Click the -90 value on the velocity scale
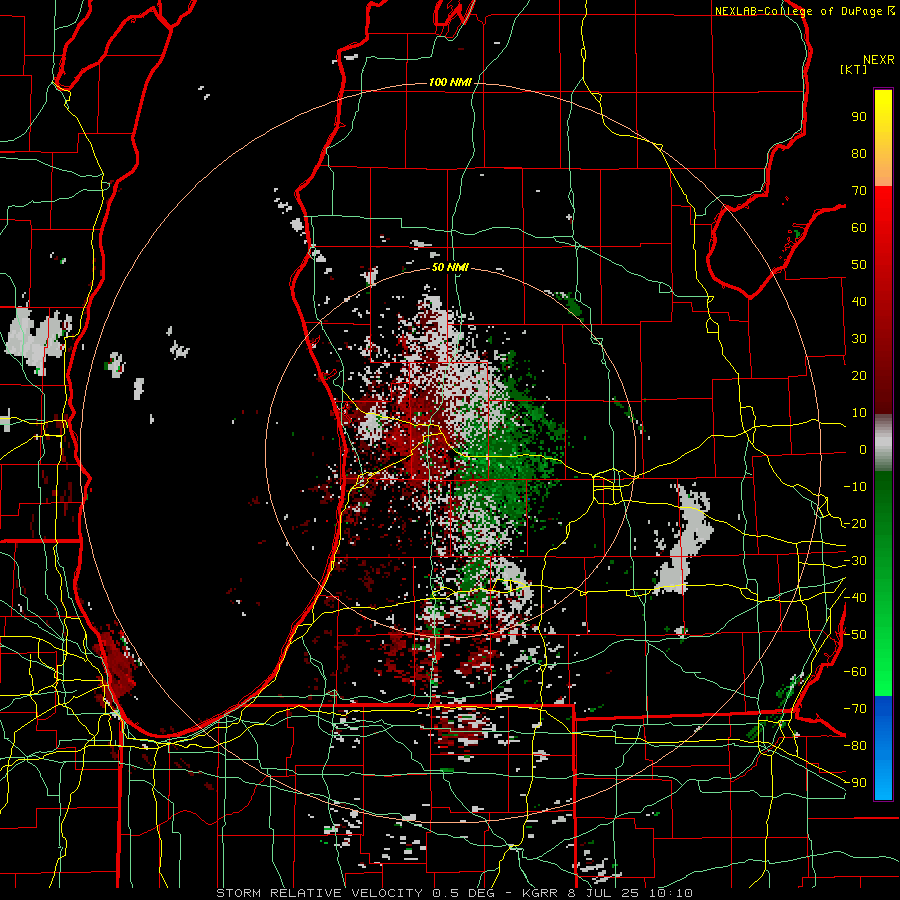Viewport: 900px width, 900px height. pos(855,782)
